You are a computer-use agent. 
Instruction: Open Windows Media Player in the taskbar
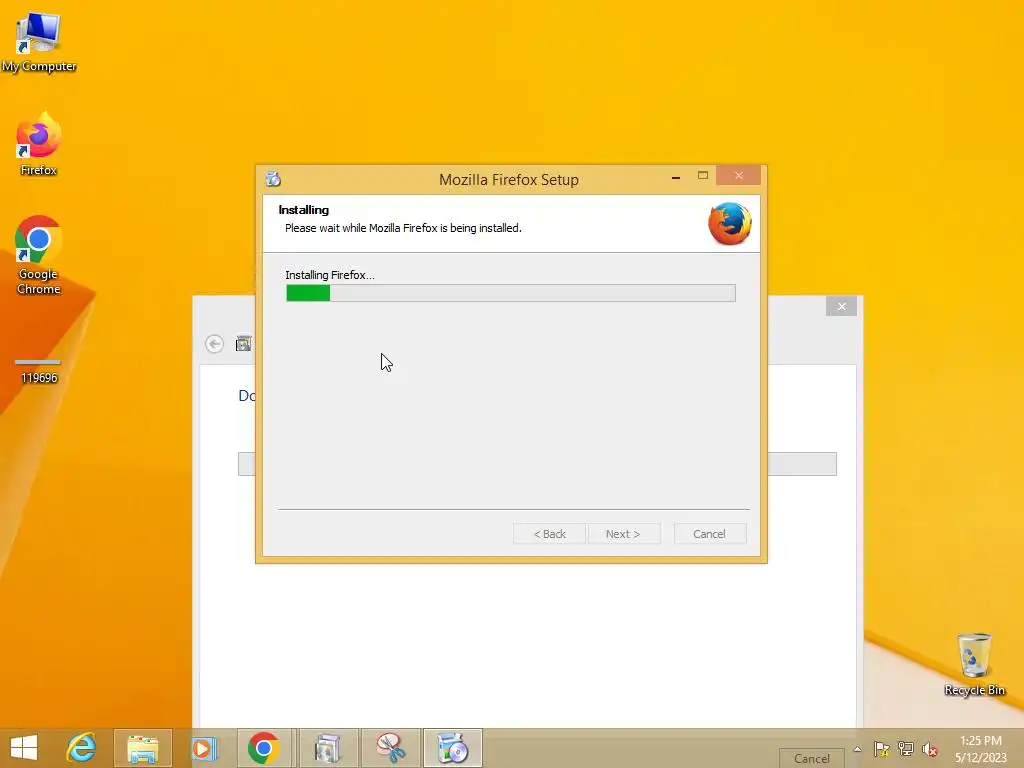(x=203, y=748)
